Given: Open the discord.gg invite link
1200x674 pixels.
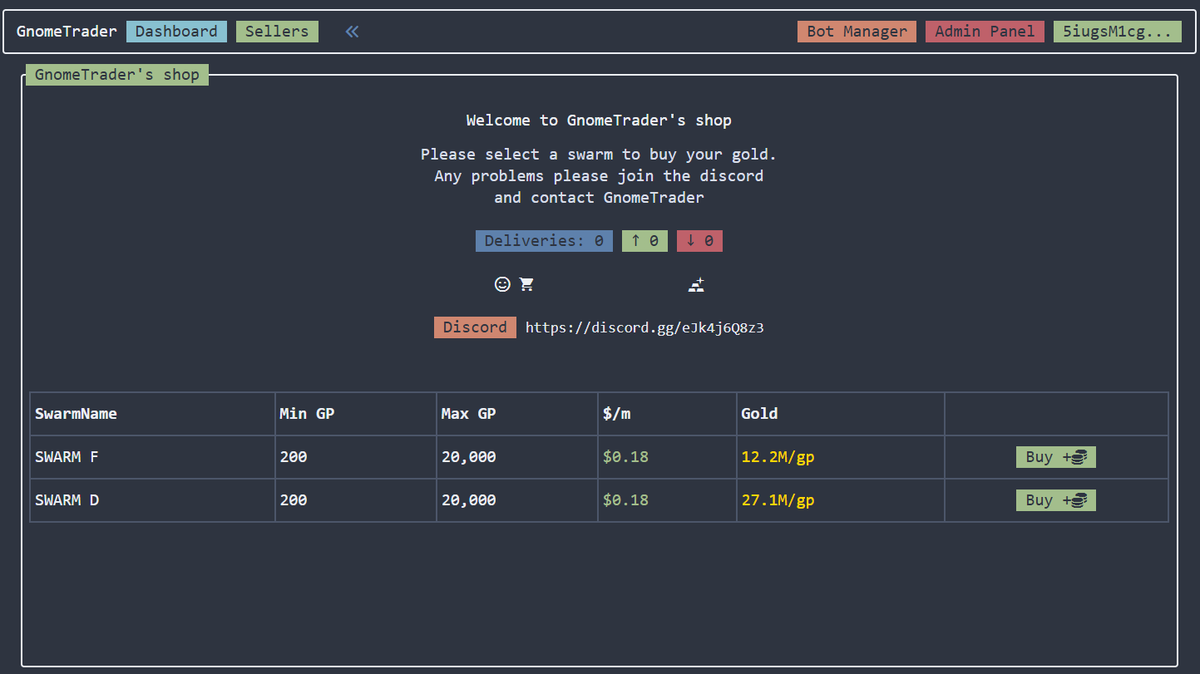Looking at the screenshot, I should click(644, 327).
